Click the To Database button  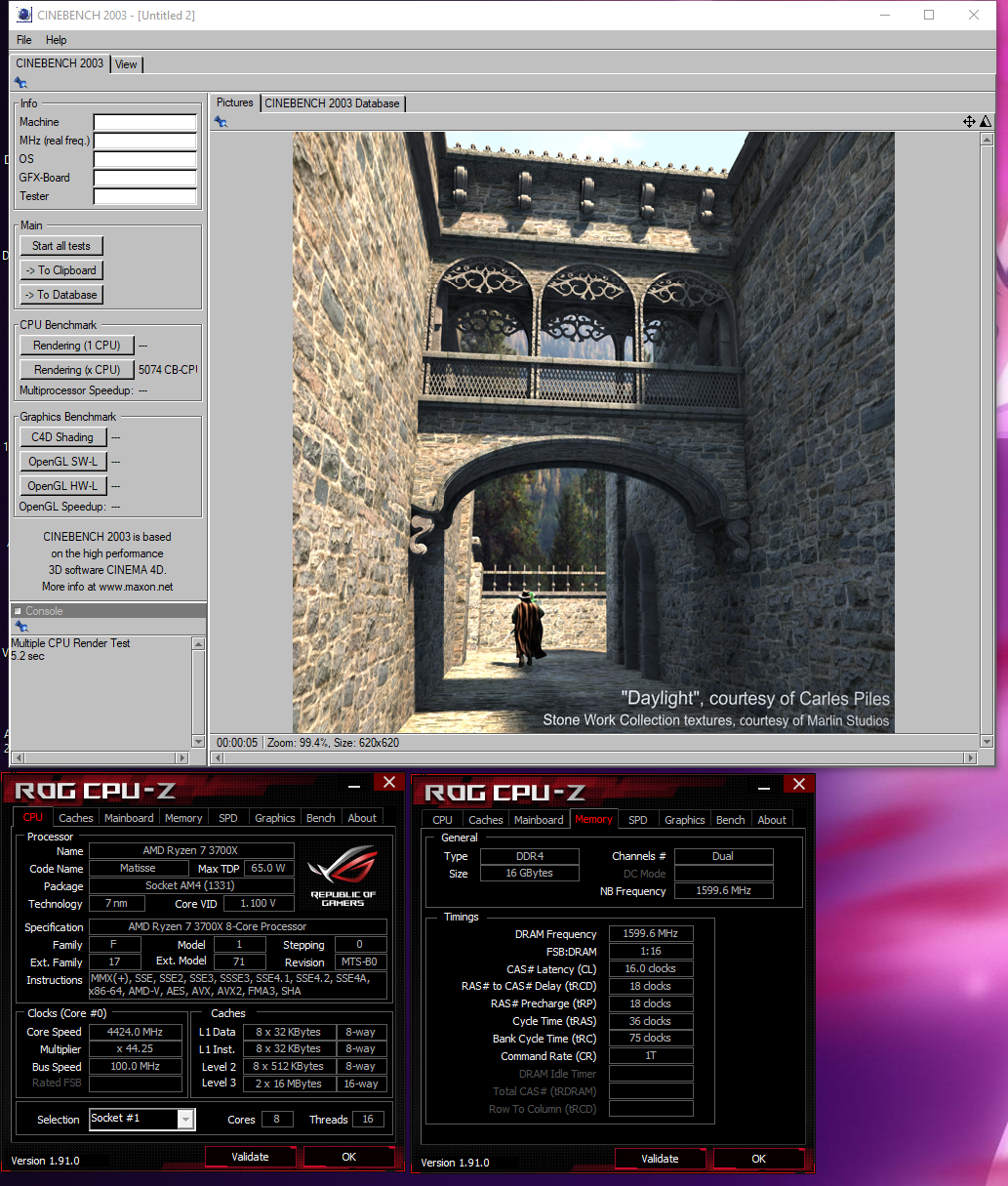point(61,295)
